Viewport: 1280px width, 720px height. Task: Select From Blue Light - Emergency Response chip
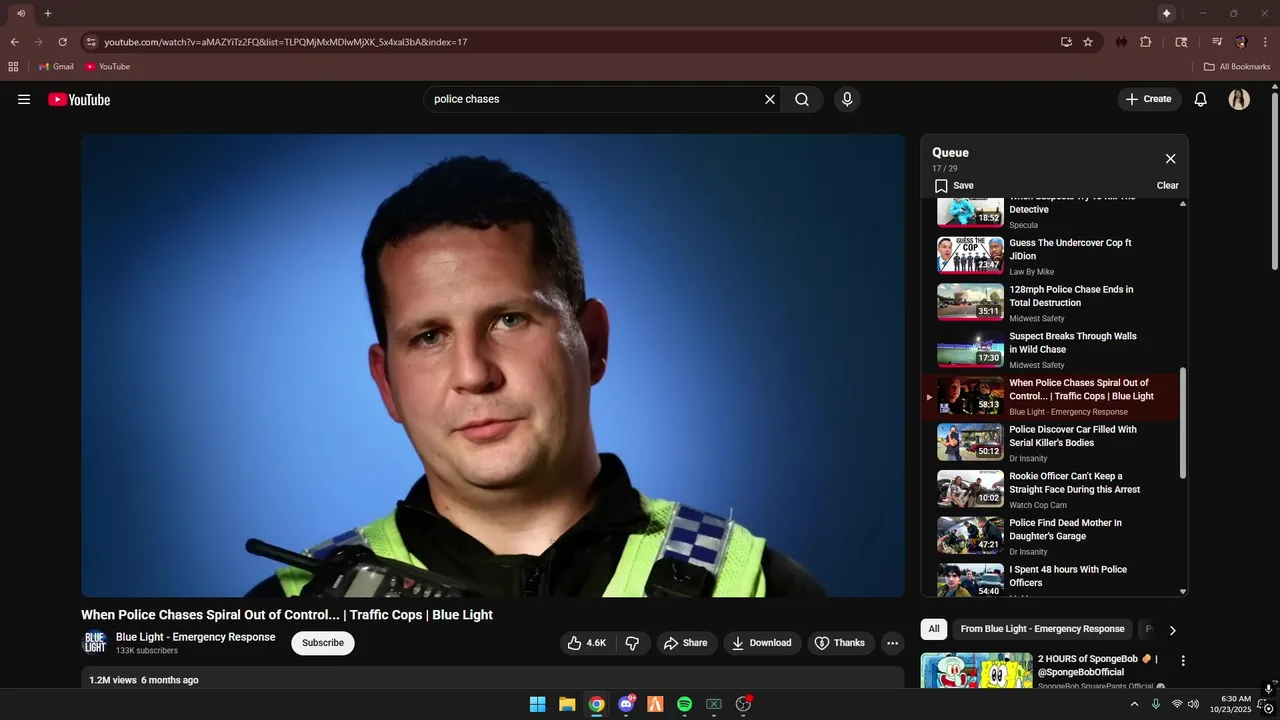tap(1042, 629)
